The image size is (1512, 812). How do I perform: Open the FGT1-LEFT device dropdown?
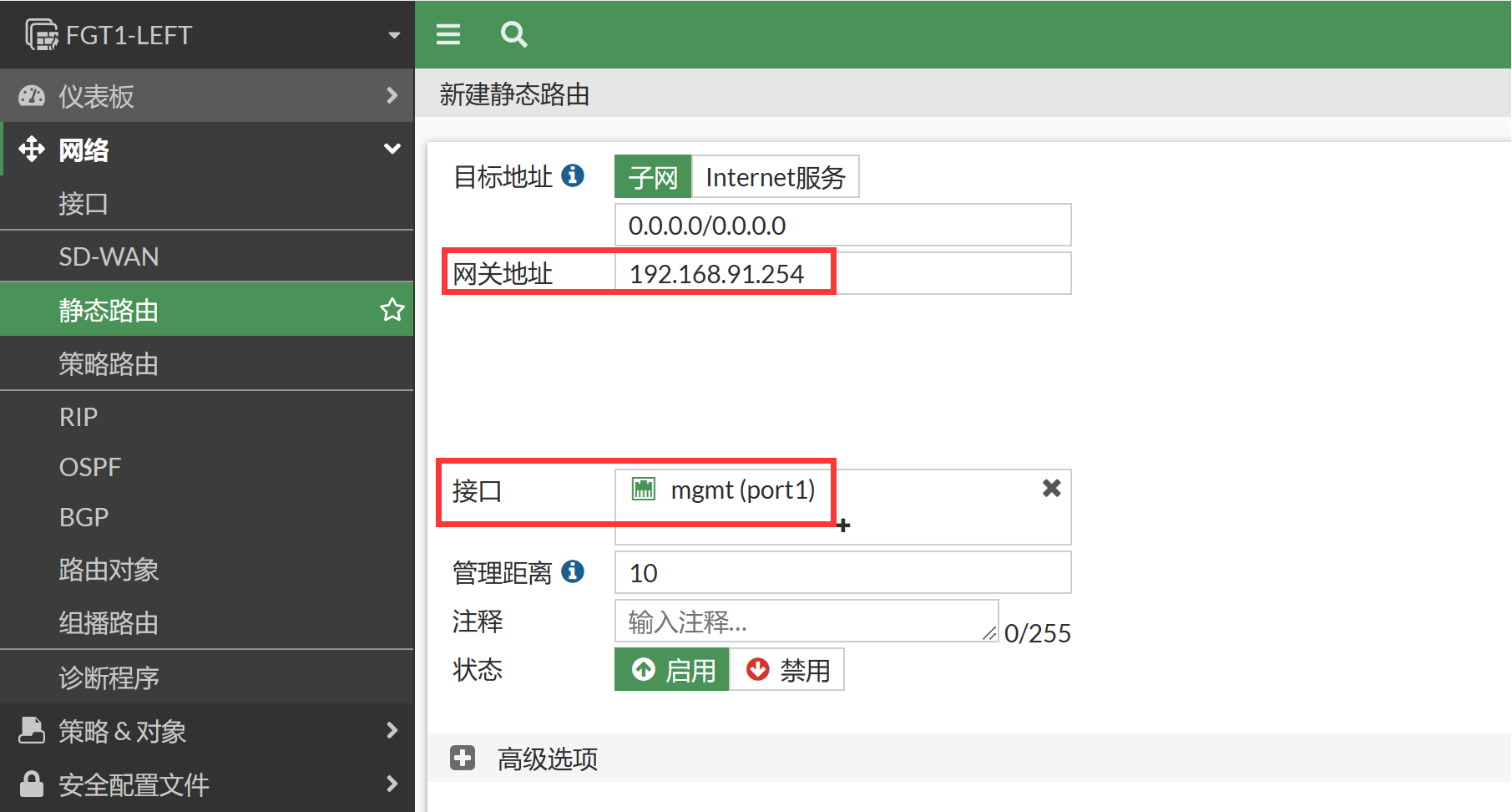(x=394, y=35)
